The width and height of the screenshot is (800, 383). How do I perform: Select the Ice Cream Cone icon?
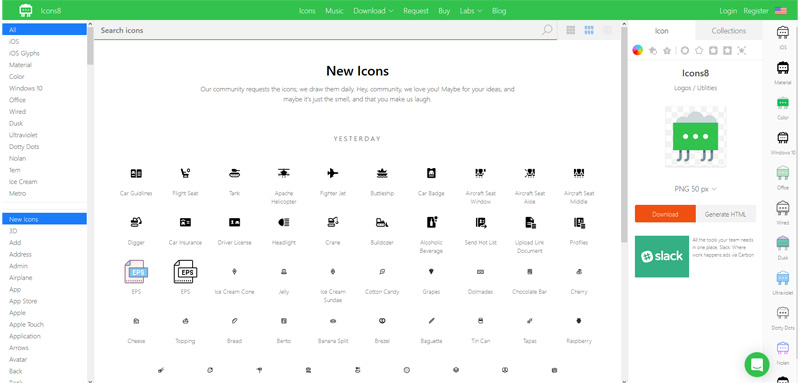click(x=234, y=272)
